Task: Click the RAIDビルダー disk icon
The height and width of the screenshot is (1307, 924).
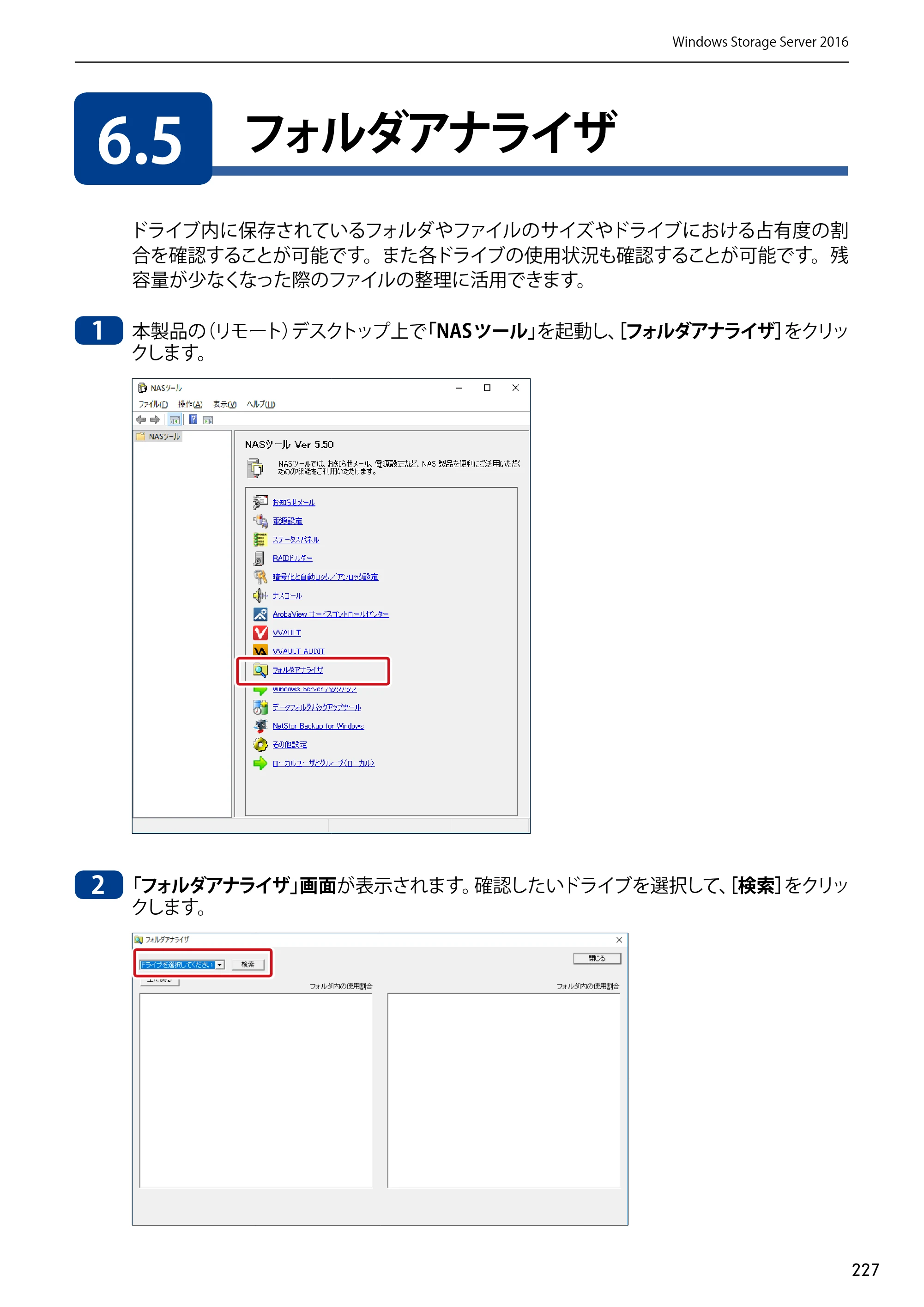Action: pyautogui.click(x=260, y=558)
